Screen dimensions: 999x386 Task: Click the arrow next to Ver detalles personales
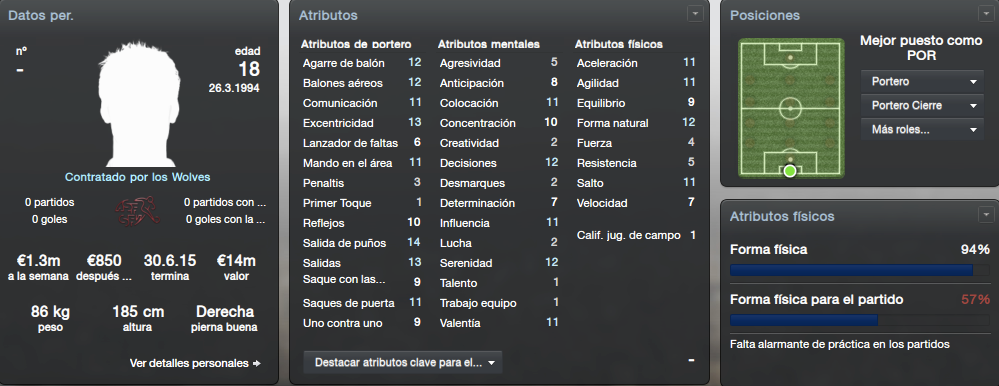[x=256, y=363]
